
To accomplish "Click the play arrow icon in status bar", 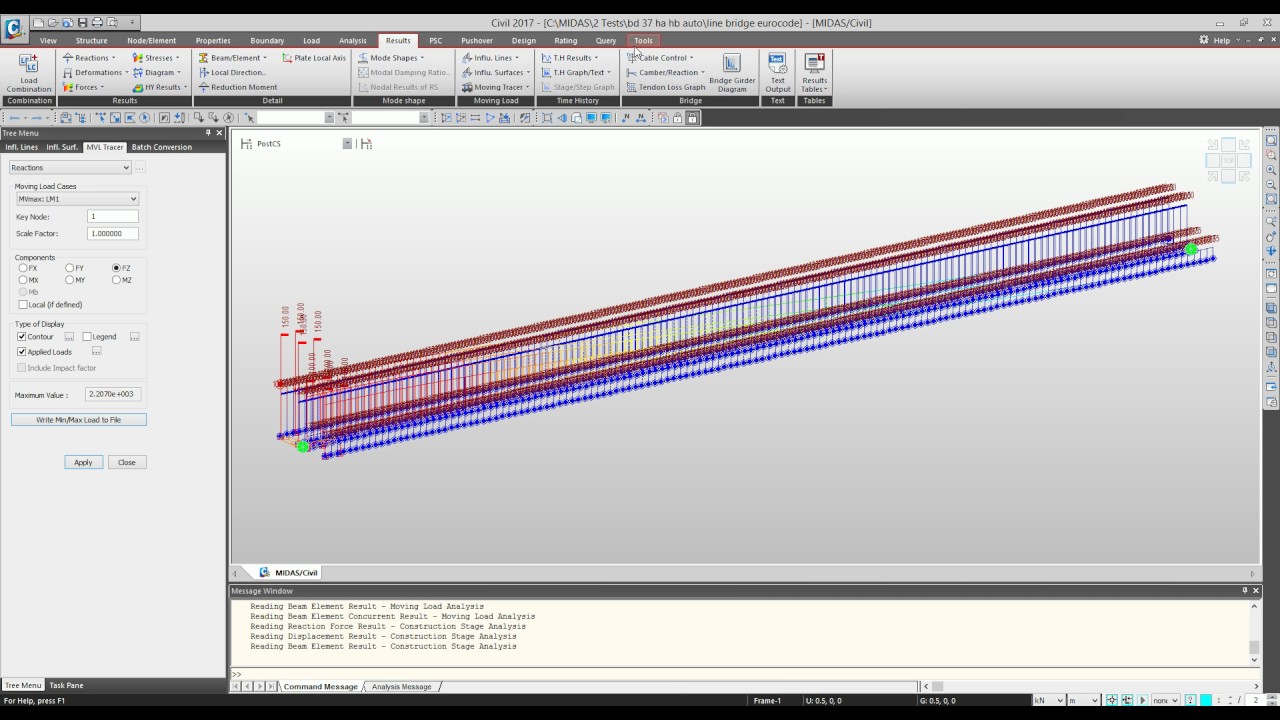I will [1142, 701].
